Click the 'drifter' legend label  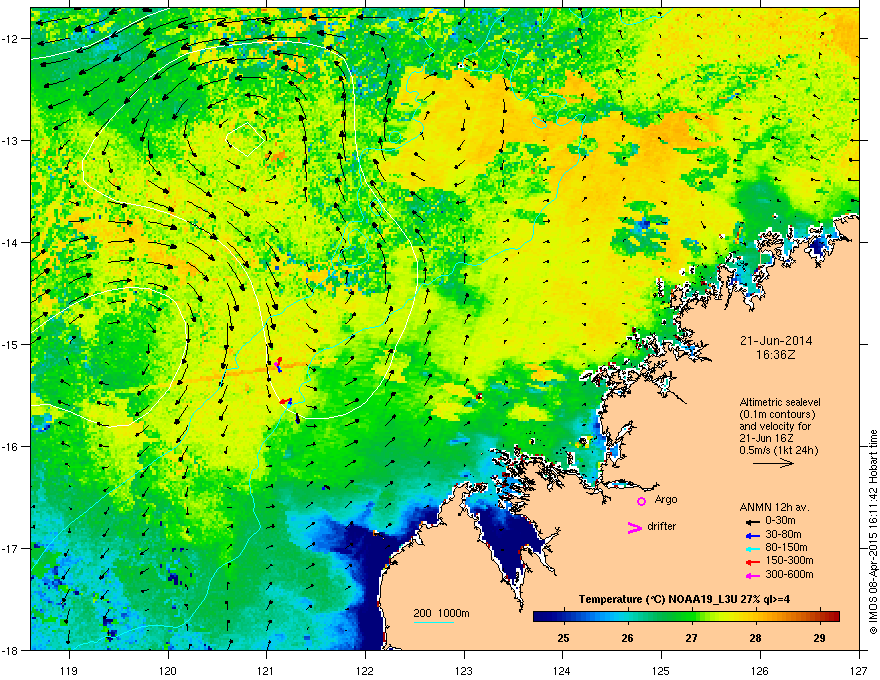click(662, 526)
